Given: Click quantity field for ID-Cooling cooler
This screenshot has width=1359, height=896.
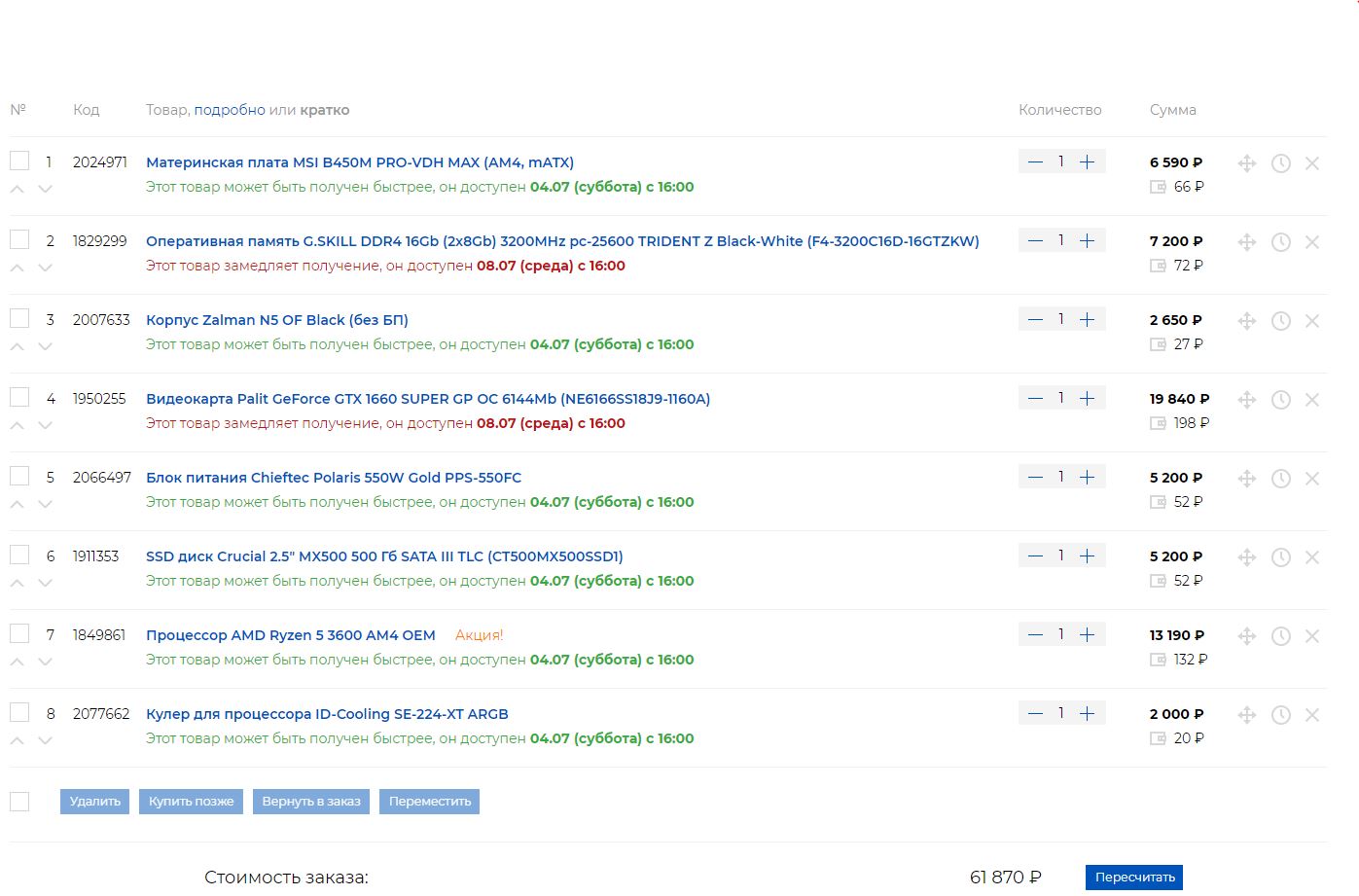Looking at the screenshot, I should (x=1061, y=714).
